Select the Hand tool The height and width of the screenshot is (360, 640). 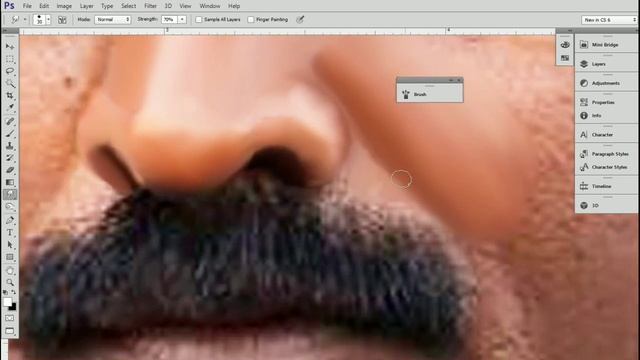click(10, 271)
